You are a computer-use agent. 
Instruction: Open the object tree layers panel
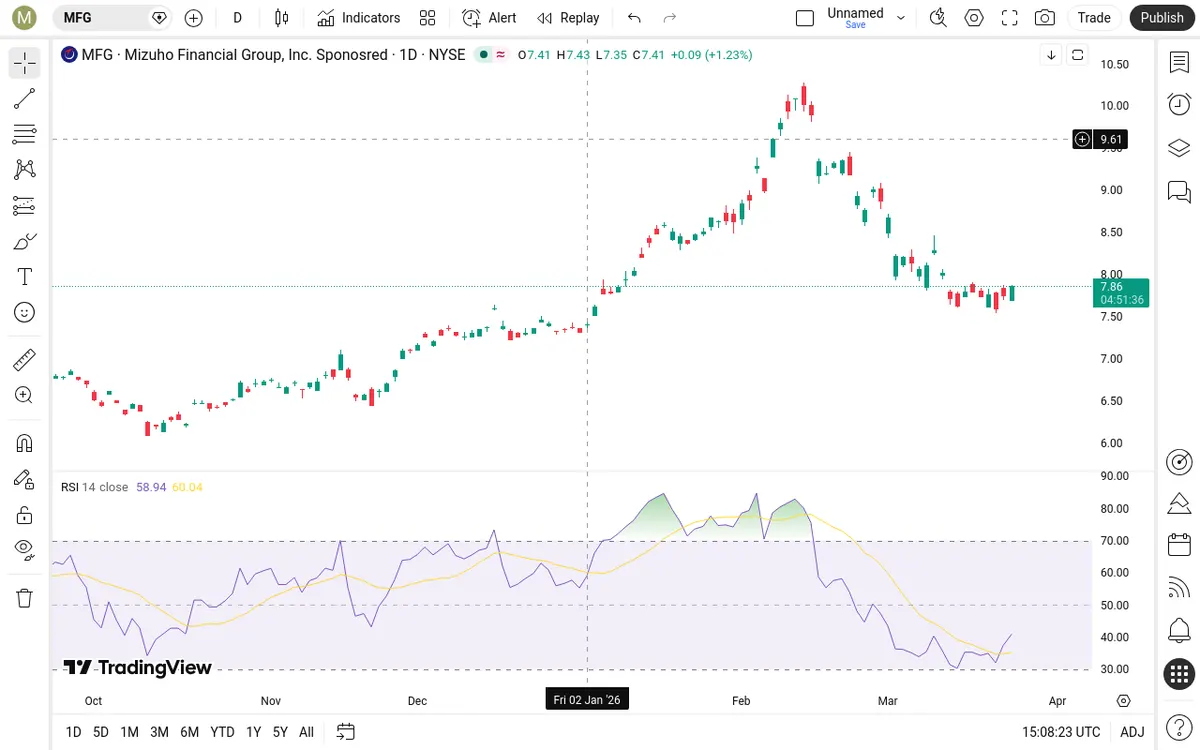(x=1179, y=148)
